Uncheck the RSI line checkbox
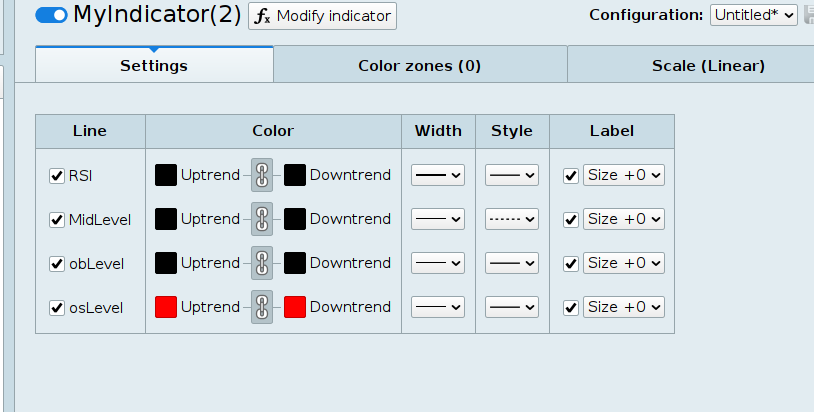 (57, 176)
